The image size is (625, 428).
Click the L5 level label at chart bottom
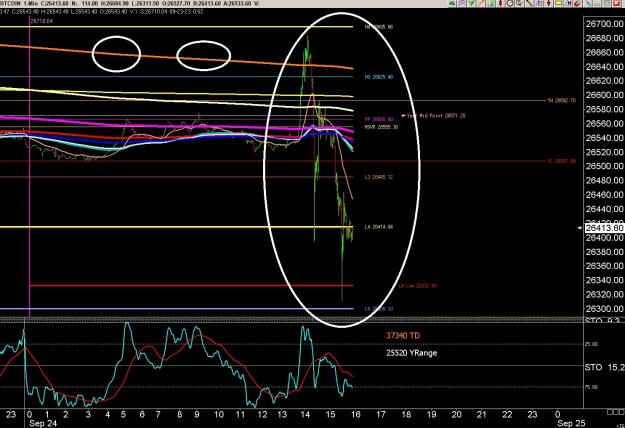click(379, 309)
